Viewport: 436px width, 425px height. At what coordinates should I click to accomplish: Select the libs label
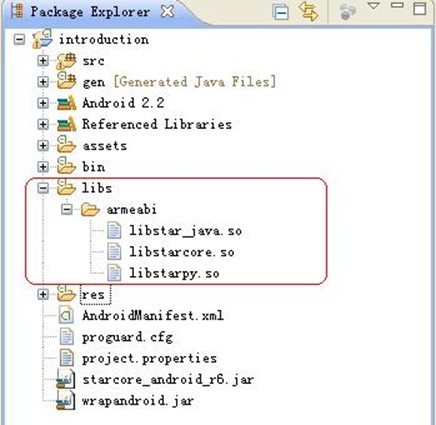coord(97,188)
